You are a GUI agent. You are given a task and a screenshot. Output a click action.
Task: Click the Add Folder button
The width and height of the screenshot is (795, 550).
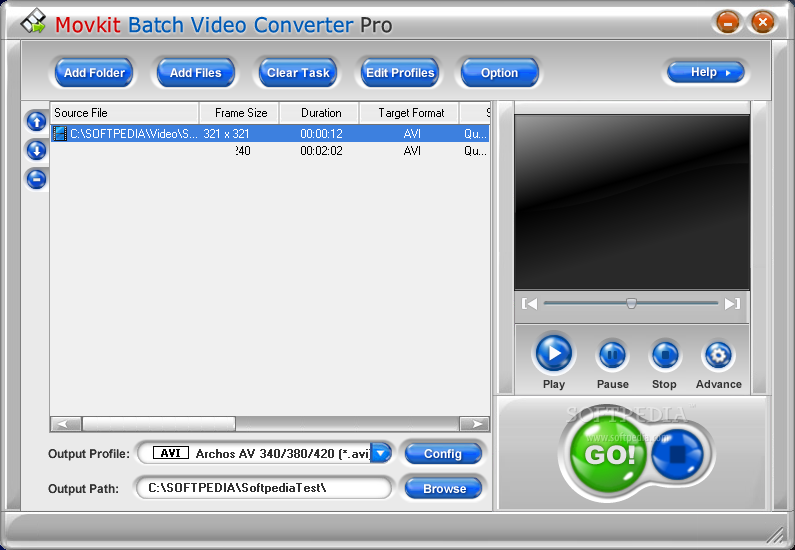point(94,72)
